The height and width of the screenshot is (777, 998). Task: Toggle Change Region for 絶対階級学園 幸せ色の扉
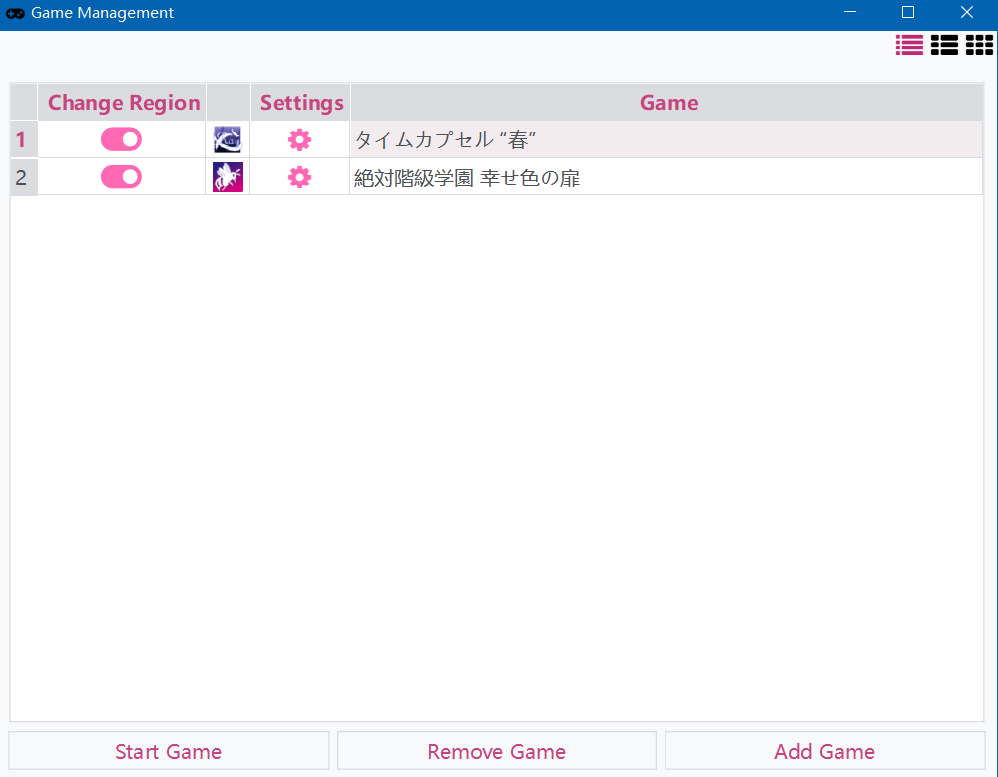121,177
